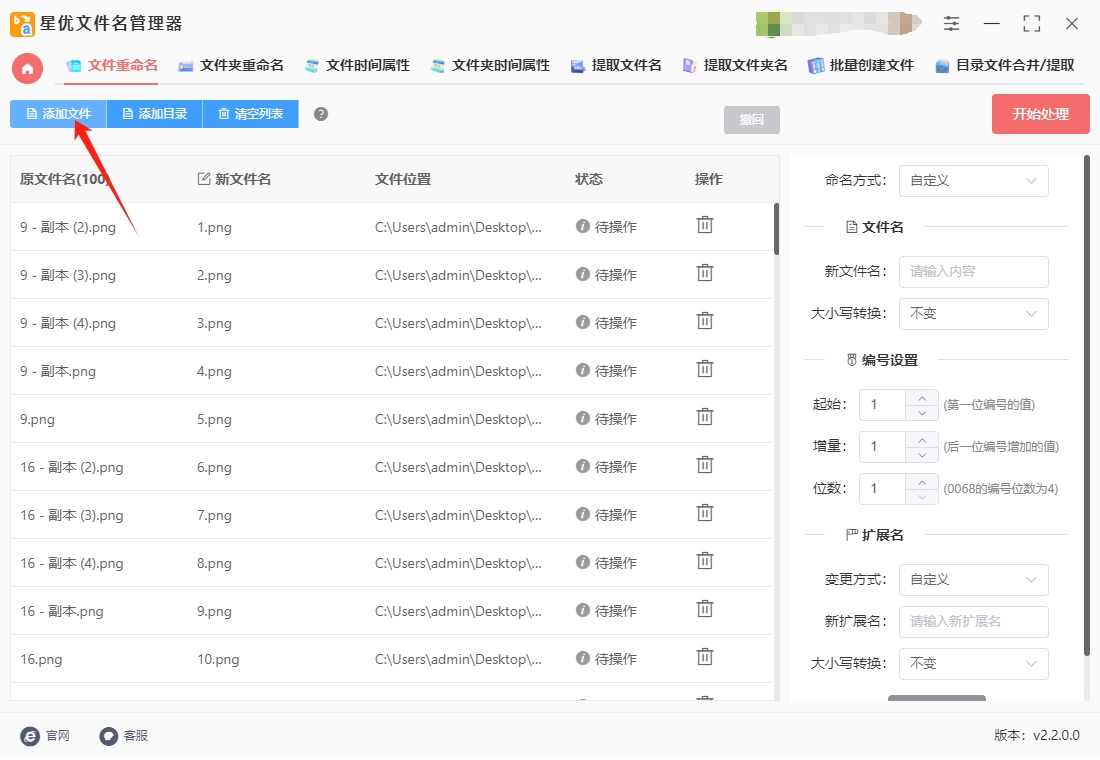
Task: Delete row 16 - 副本.png with trash icon
Action: click(704, 609)
